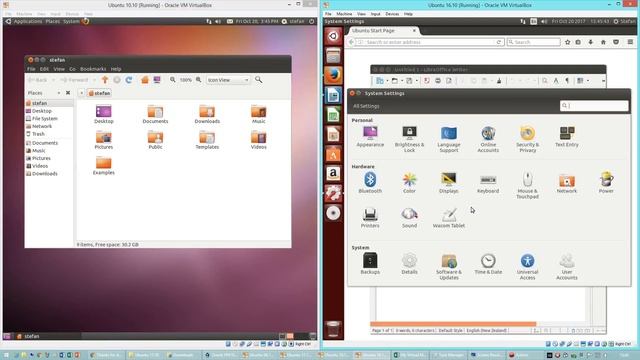
Task: Open Machine menu in Ubuntu 16.10 VirtualBox window
Action: (344, 14)
